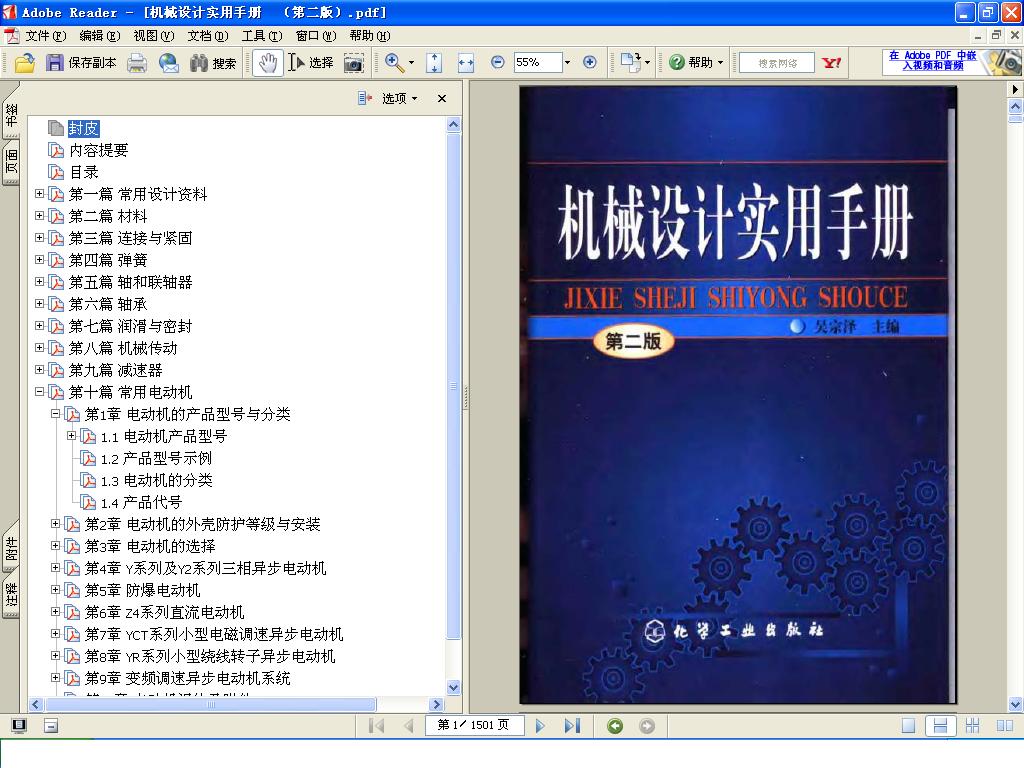Open the zoom tool dropdown arrow

tap(411, 63)
